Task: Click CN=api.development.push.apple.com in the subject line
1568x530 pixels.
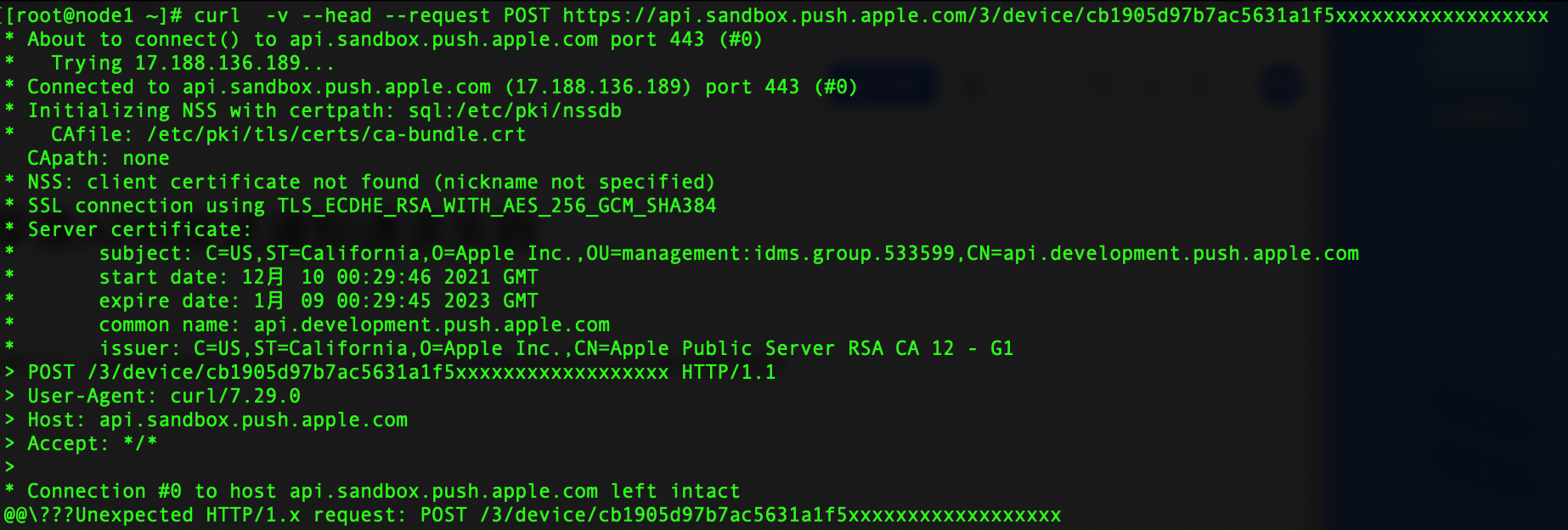Action: tap(1163, 254)
